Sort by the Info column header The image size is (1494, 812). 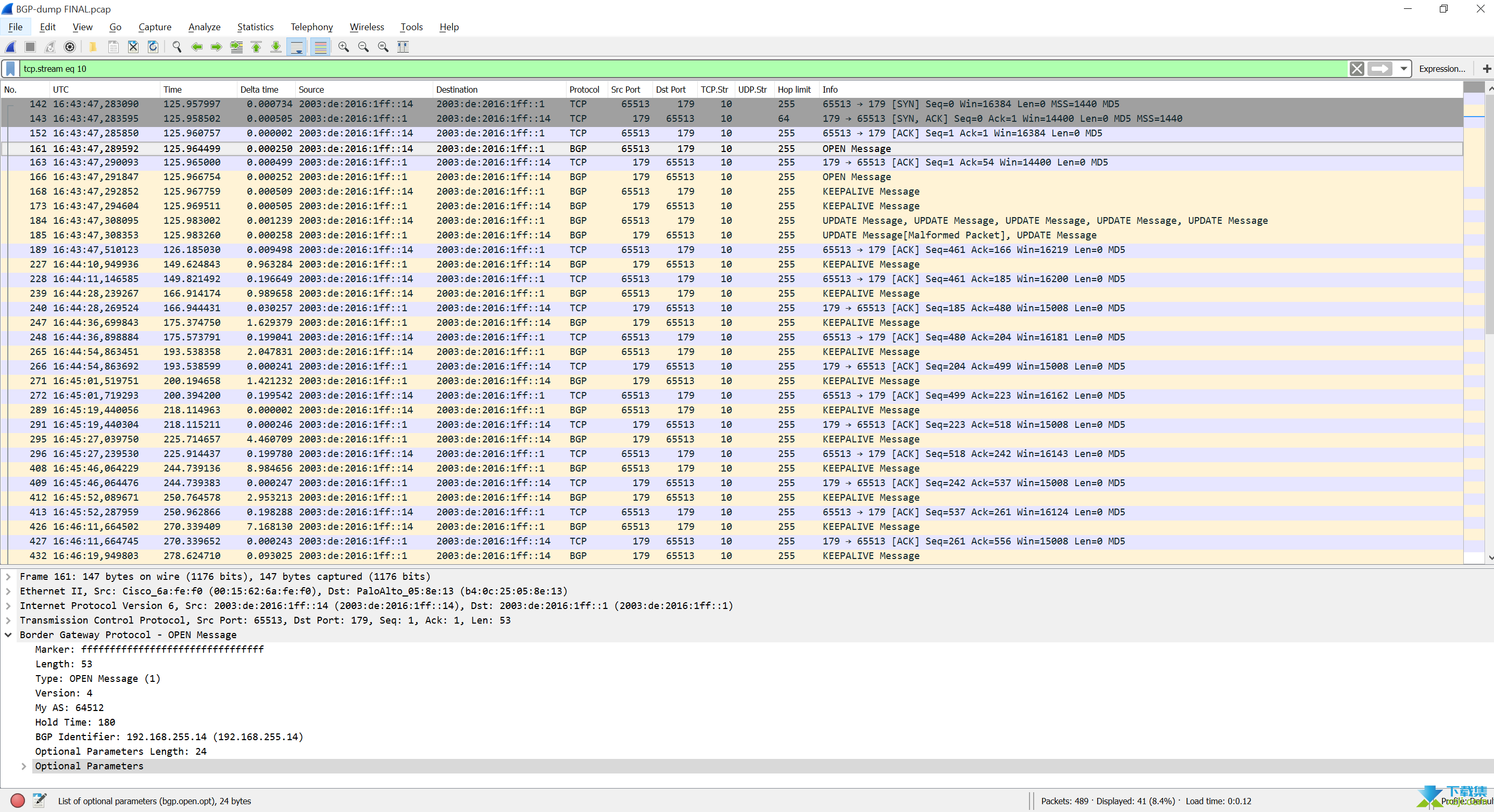pos(1140,89)
